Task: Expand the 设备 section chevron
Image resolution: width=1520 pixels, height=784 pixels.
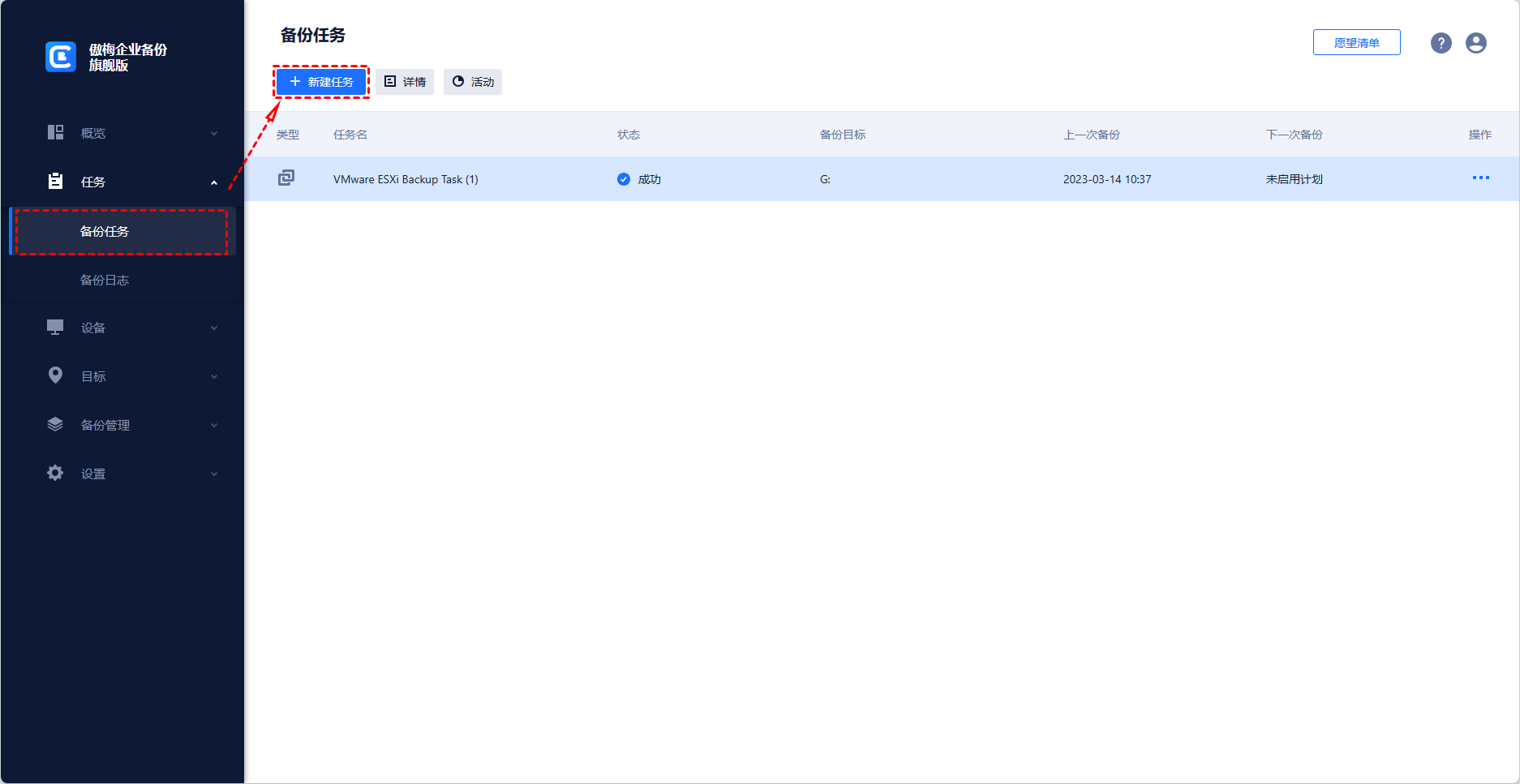Action: click(x=214, y=328)
